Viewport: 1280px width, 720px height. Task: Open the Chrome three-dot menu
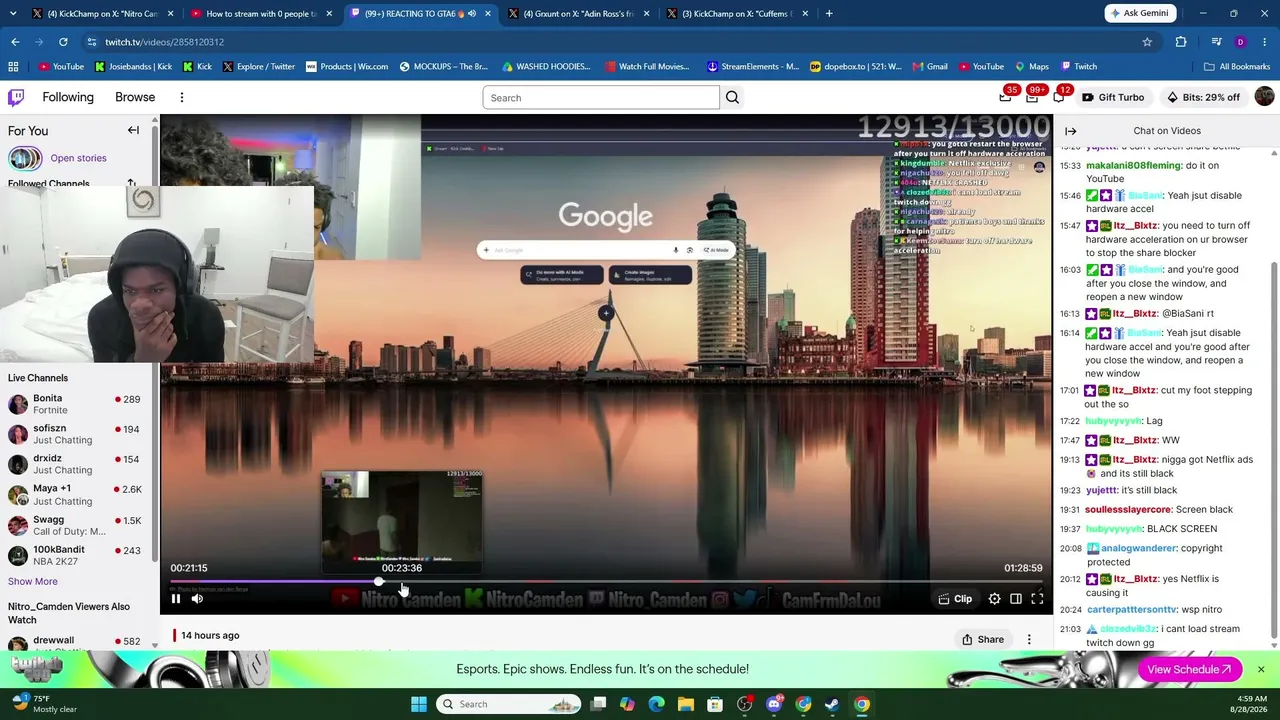1265,42
